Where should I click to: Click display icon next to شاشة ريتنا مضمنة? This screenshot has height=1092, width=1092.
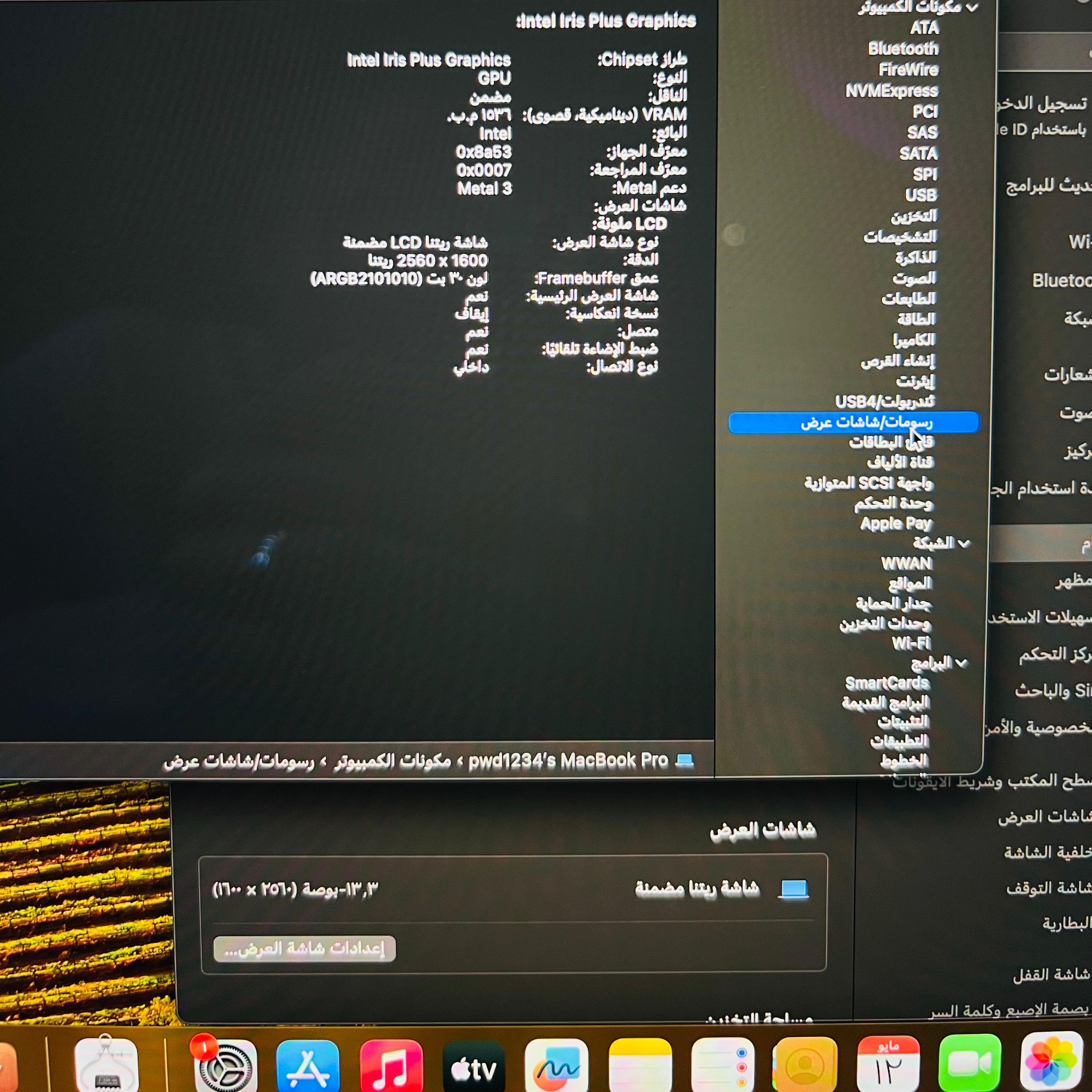click(794, 889)
